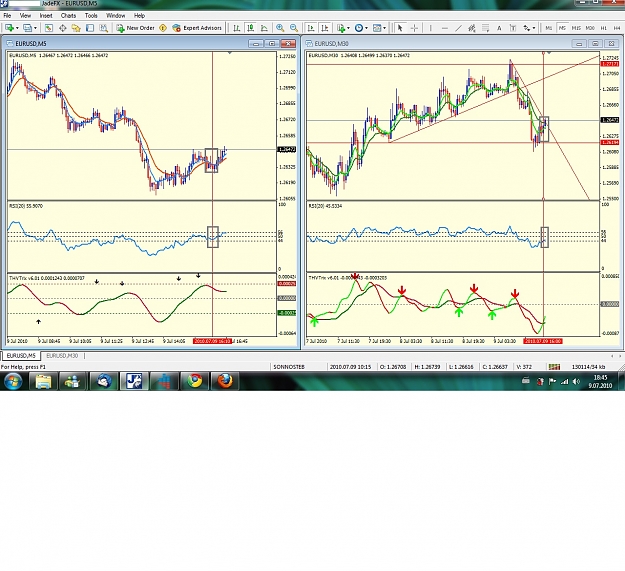625x571 pixels.
Task: Select the Trendline drawing tool
Action: 458,28
